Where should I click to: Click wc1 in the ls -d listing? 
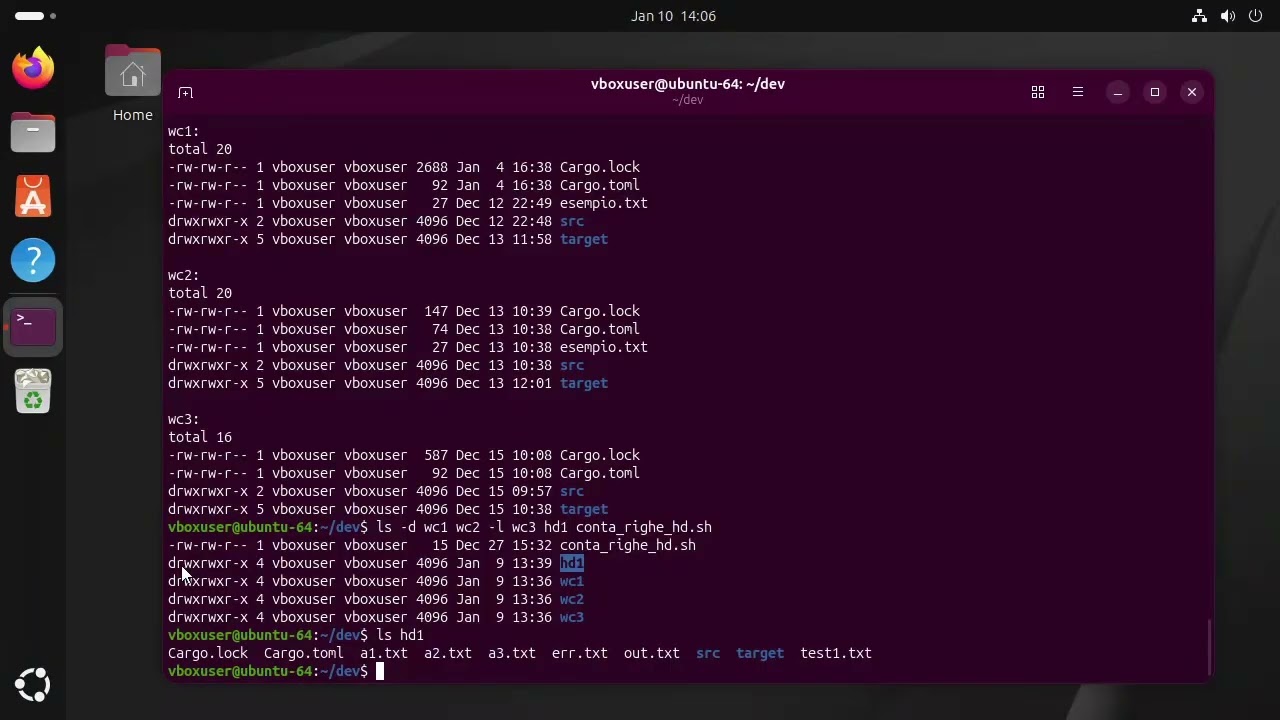point(572,581)
